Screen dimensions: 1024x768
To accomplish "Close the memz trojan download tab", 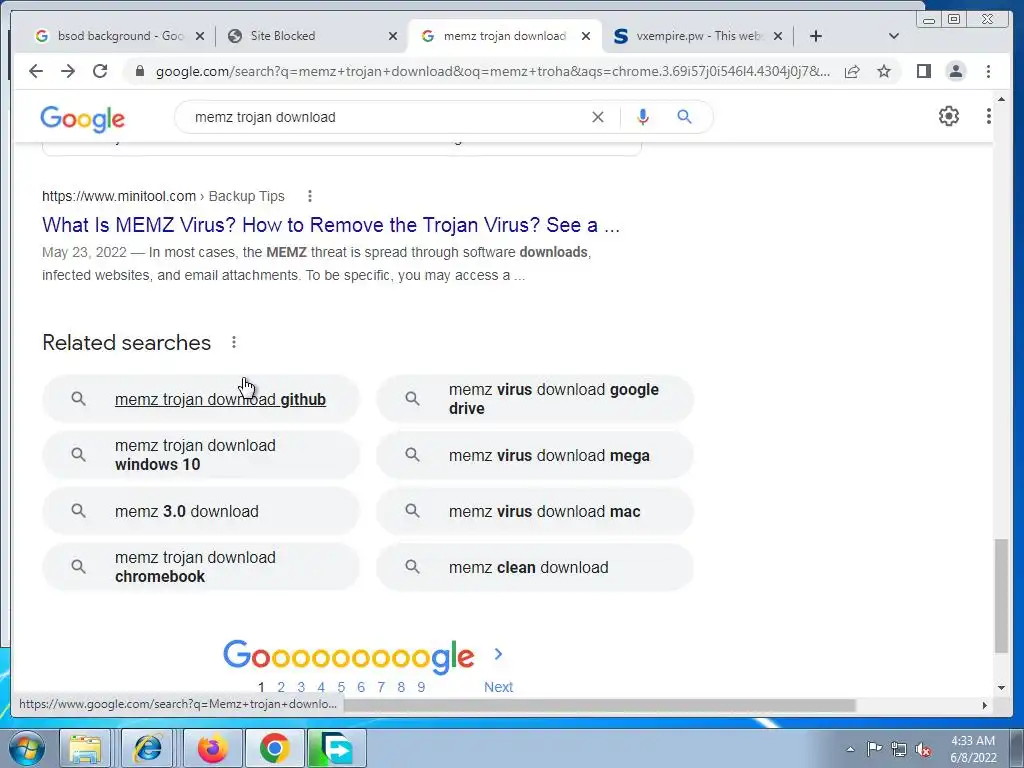I will (586, 36).
